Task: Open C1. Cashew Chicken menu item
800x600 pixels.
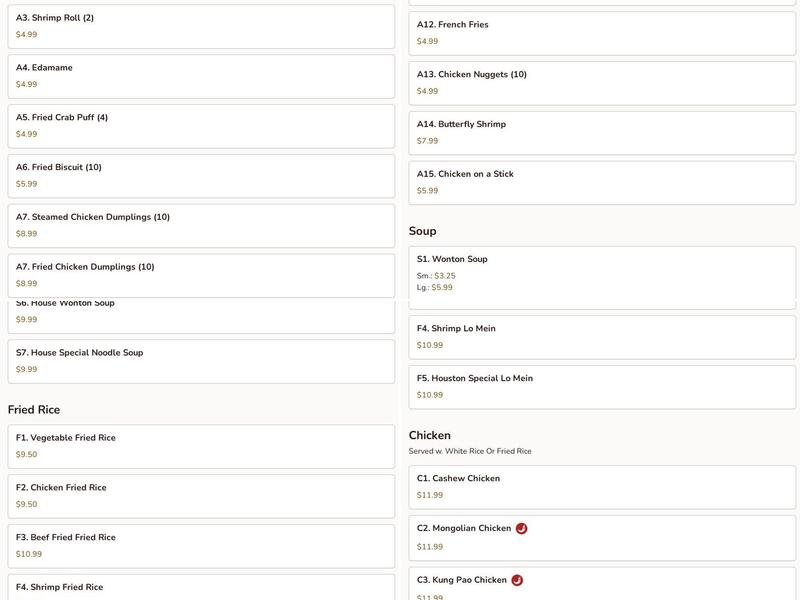Action: pyautogui.click(x=602, y=487)
